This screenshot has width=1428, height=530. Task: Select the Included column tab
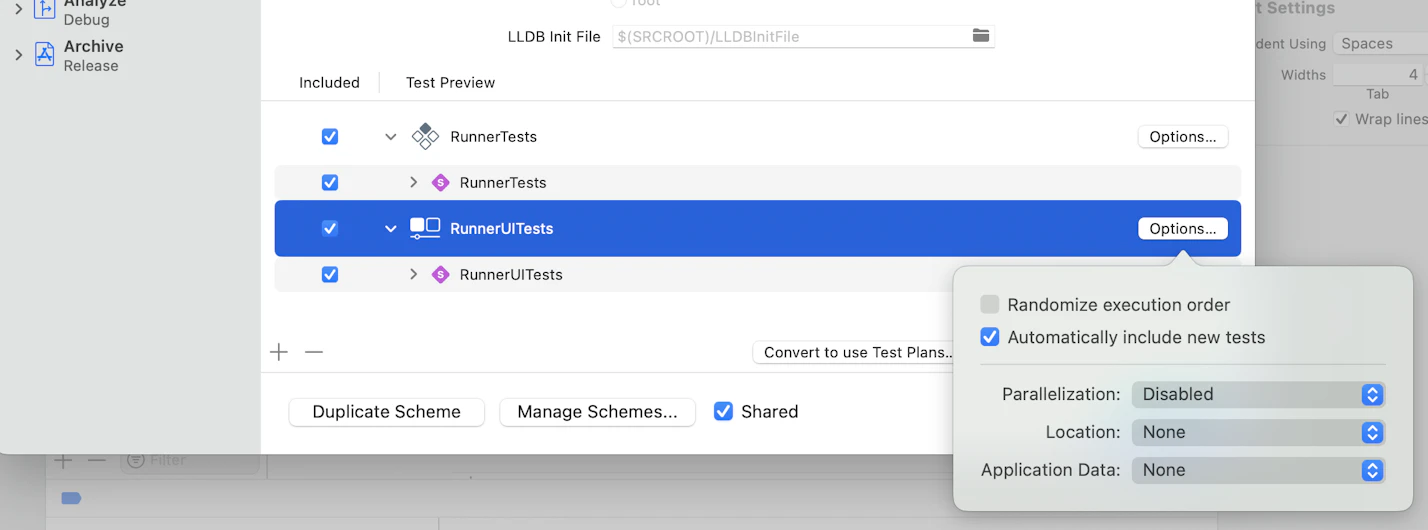tap(329, 83)
